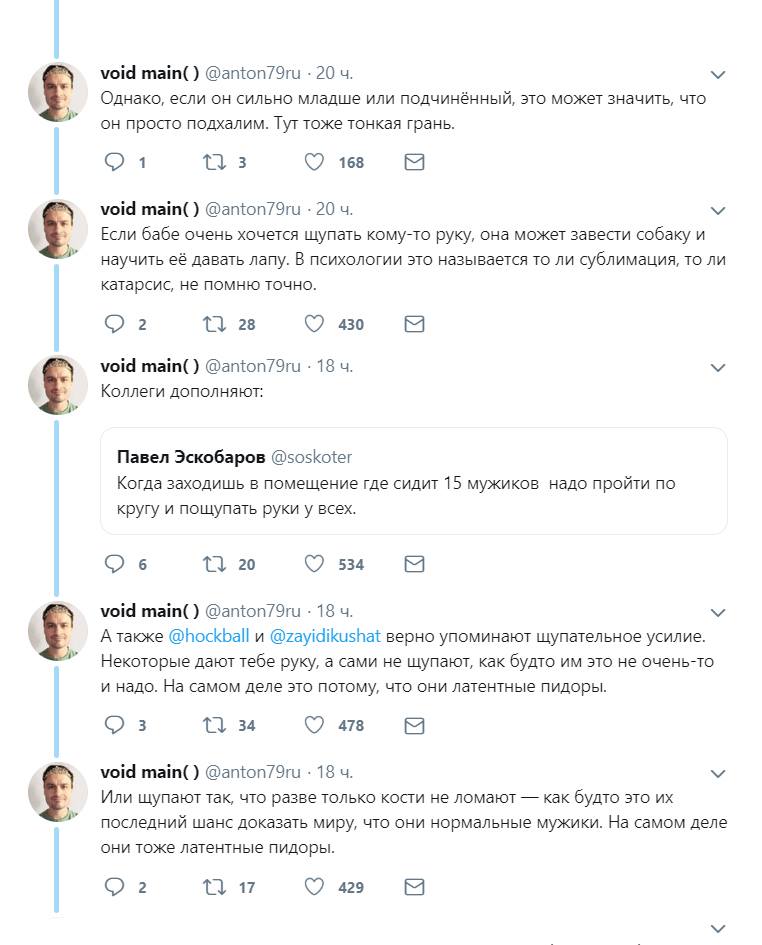The image size is (762, 945).
Task: Open chevron menu on the @hockball mention tweet
Action: pos(717,613)
